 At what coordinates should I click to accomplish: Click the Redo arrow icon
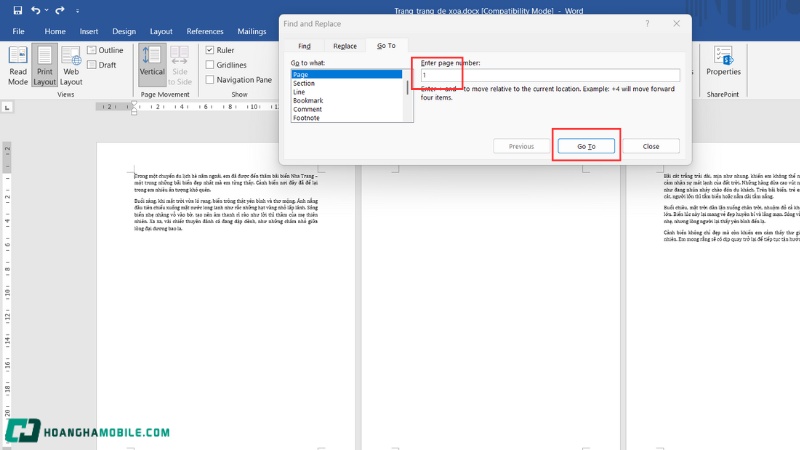[x=62, y=10]
